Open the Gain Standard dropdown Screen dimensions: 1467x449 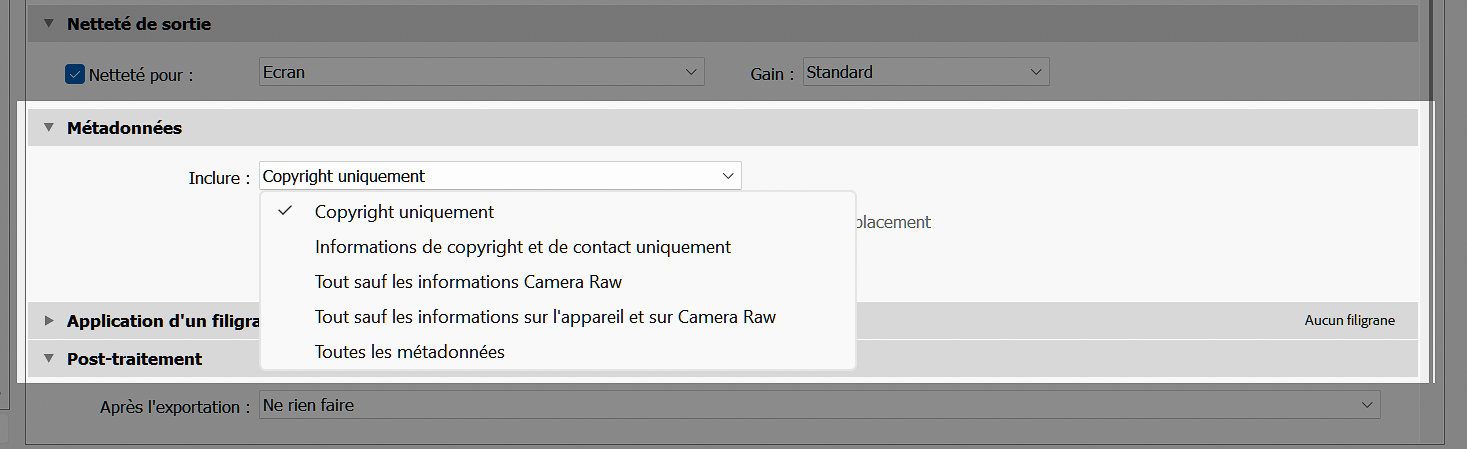pos(925,72)
